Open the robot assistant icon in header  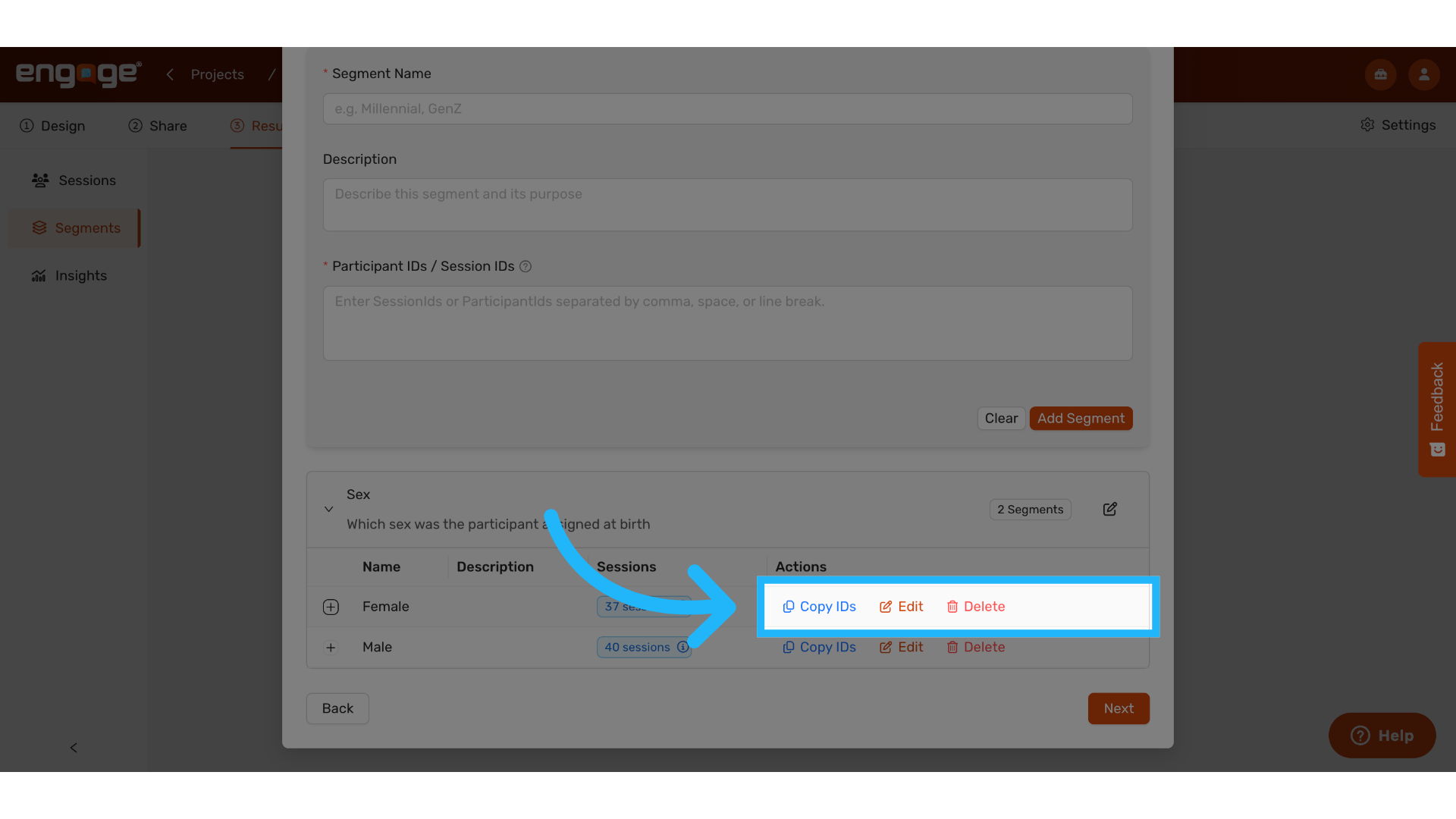tap(1380, 74)
